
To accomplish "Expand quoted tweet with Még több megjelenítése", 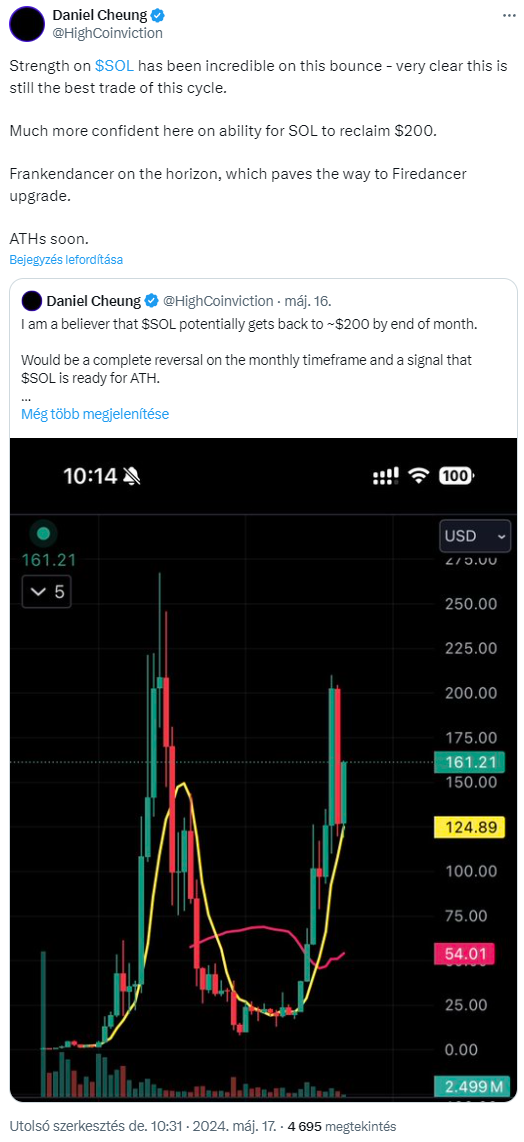I will pos(95,414).
